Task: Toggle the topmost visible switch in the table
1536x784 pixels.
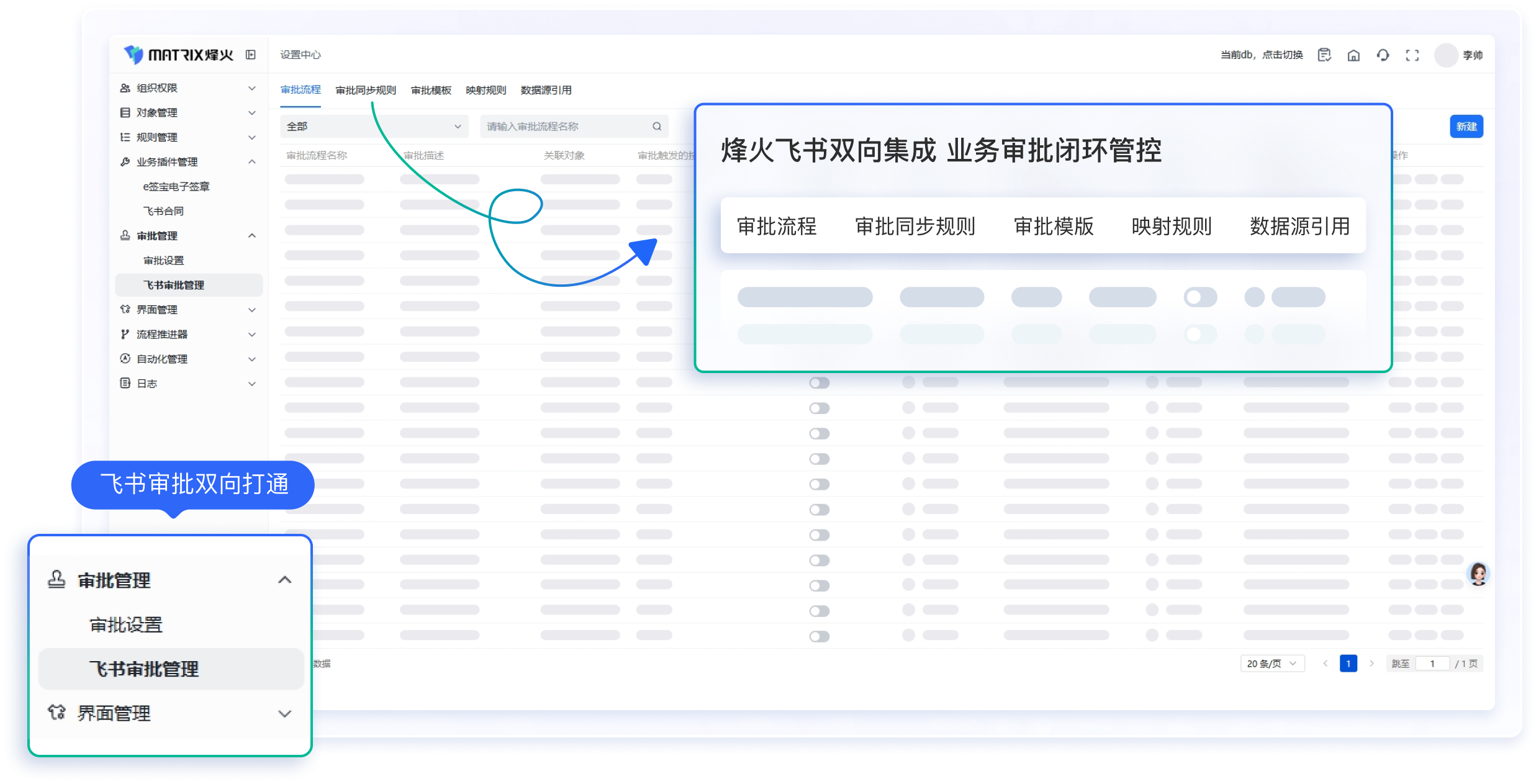Action: (x=820, y=383)
